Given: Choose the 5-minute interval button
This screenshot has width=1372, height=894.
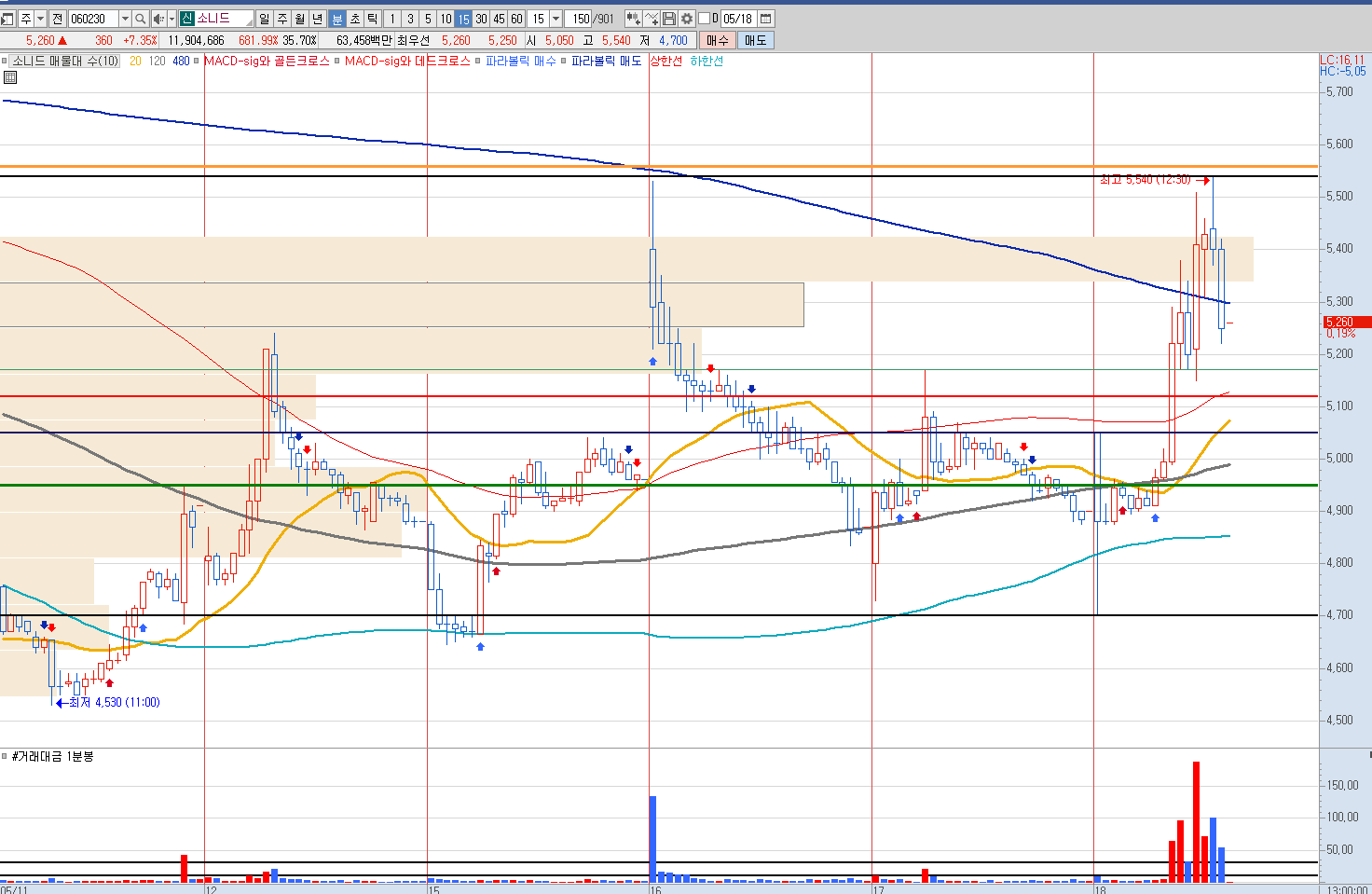Looking at the screenshot, I should (428, 19).
